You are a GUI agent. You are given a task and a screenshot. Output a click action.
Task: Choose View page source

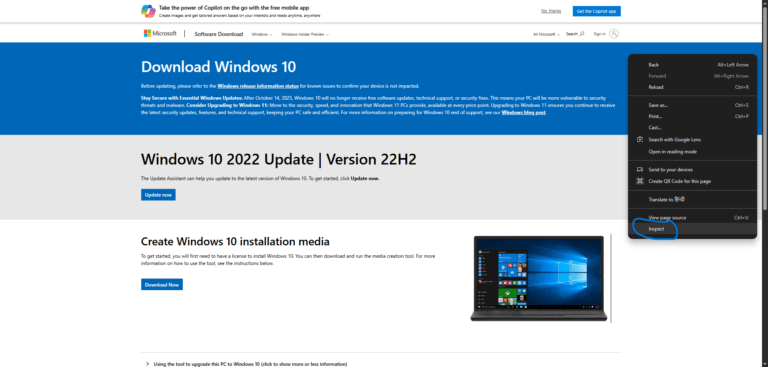point(692,218)
